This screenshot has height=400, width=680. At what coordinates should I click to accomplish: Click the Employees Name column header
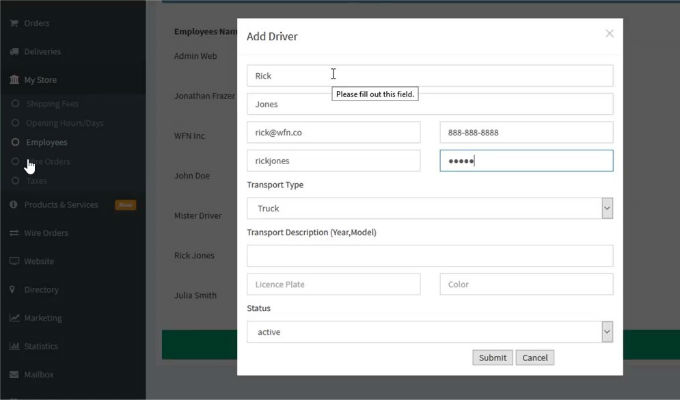pyautogui.click(x=206, y=32)
